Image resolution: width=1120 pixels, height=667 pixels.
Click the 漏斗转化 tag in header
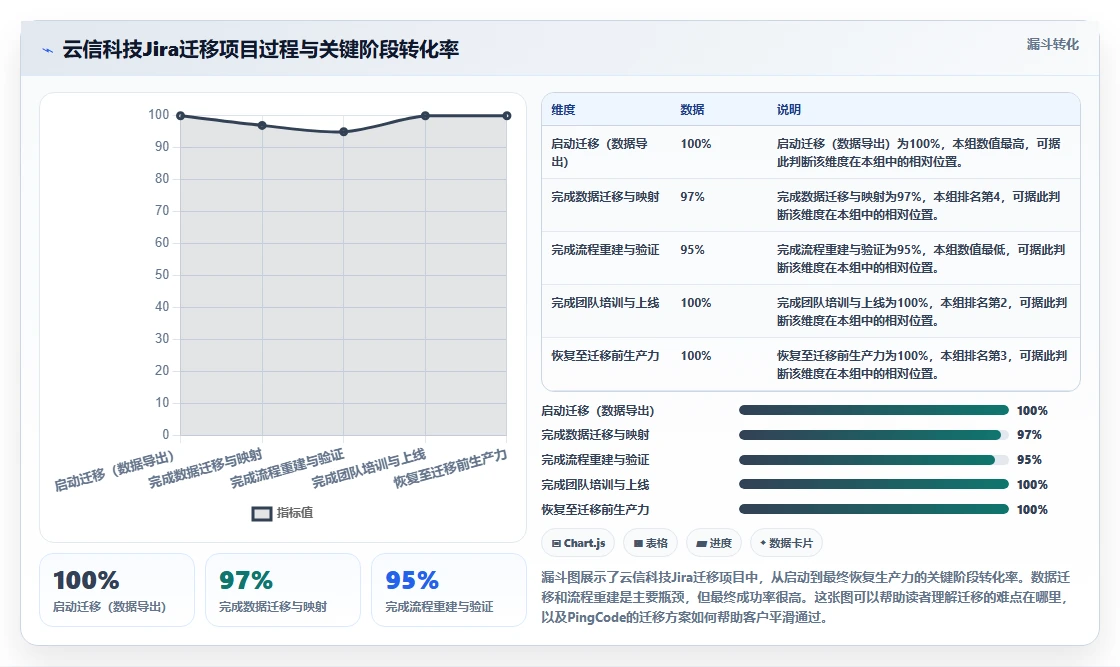pos(1052,44)
